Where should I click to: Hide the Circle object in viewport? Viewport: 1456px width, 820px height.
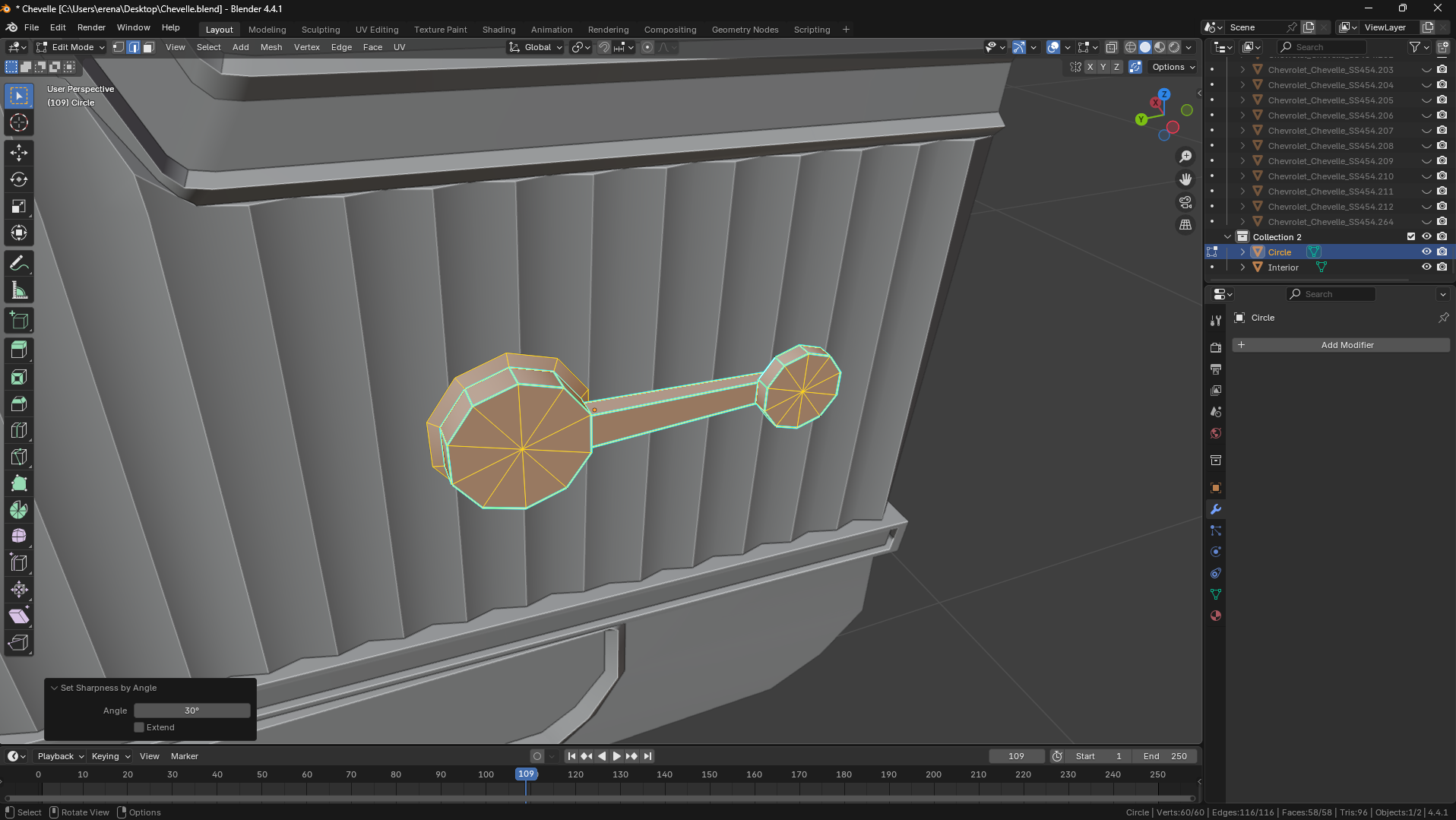[1426, 252]
